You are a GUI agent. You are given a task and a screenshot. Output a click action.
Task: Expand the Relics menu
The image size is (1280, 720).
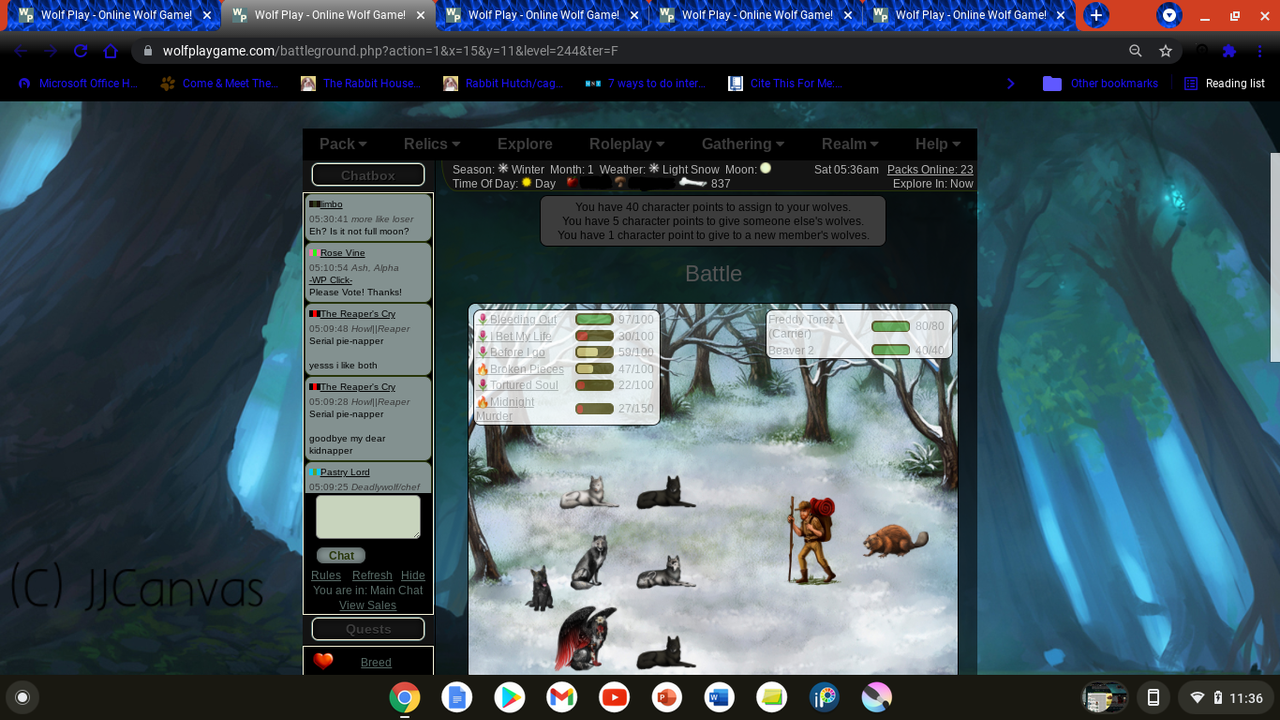coord(432,144)
